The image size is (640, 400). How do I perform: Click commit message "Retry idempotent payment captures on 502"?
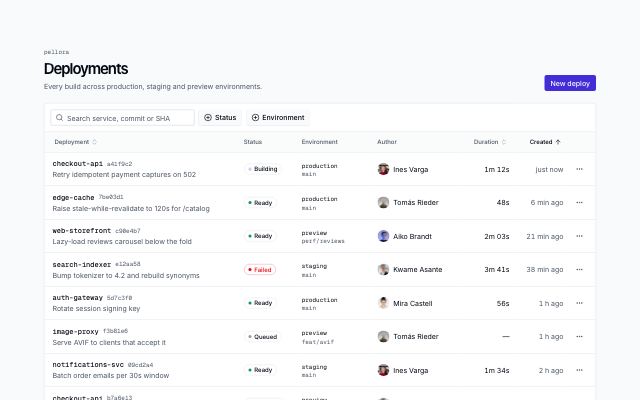coord(124,174)
